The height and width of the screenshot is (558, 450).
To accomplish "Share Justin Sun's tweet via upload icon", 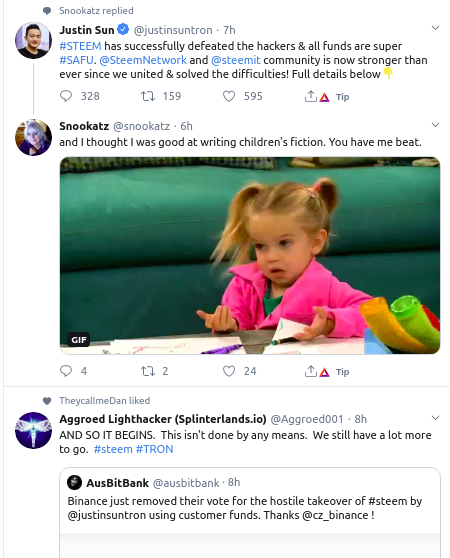I will tap(311, 96).
